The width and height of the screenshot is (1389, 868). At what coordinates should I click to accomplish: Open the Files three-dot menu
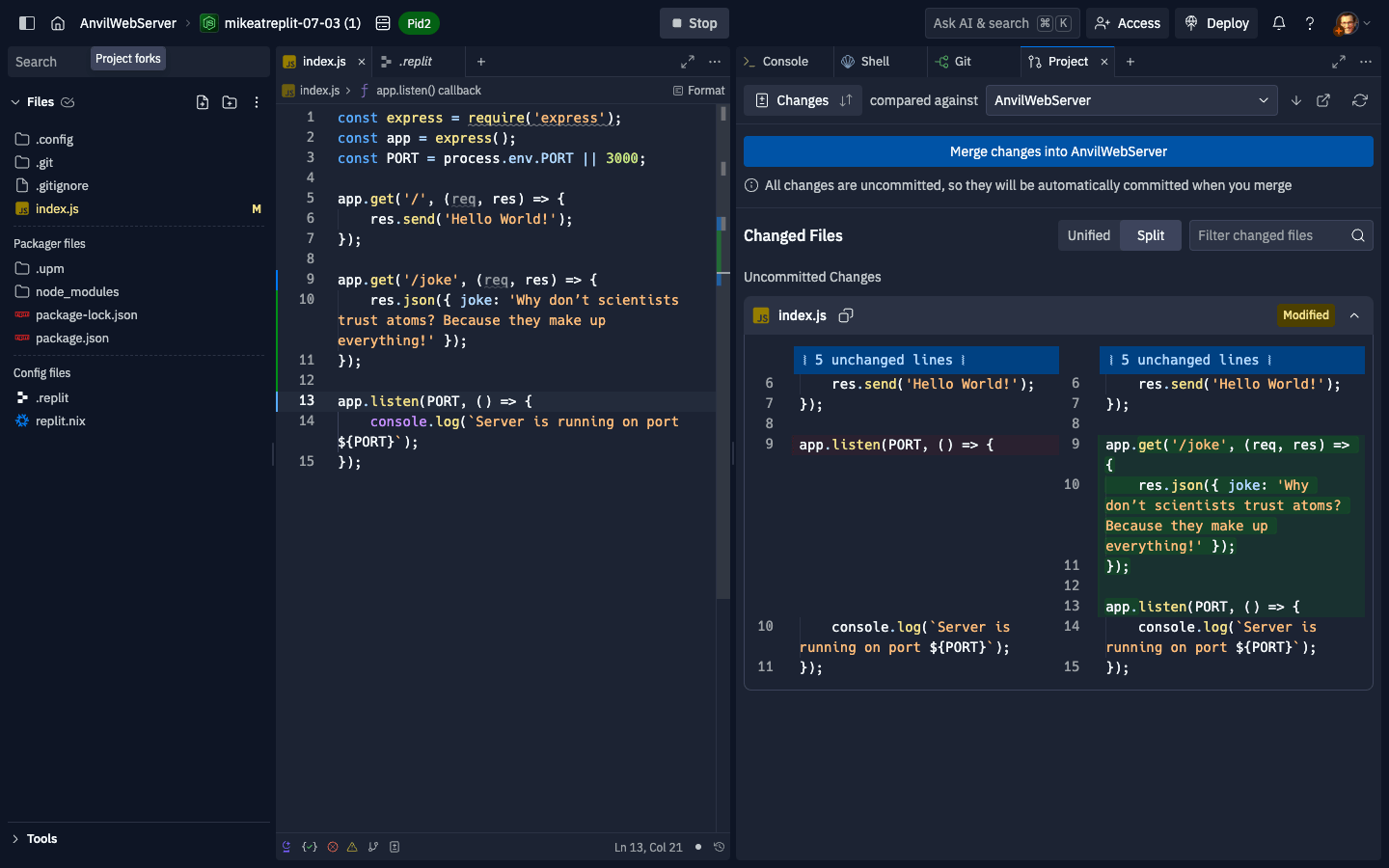click(257, 102)
